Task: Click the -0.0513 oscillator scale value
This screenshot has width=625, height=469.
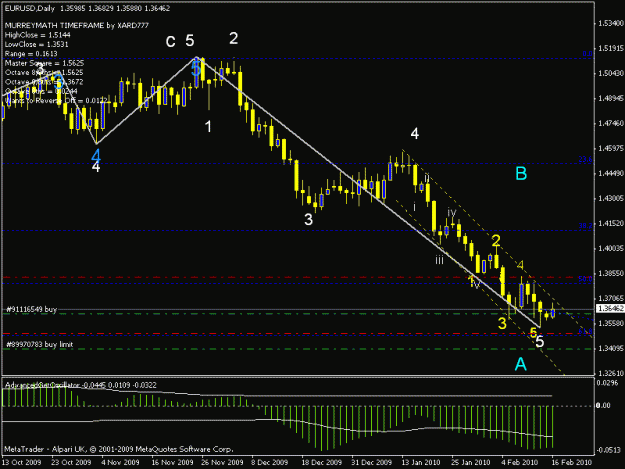Action: point(609,450)
